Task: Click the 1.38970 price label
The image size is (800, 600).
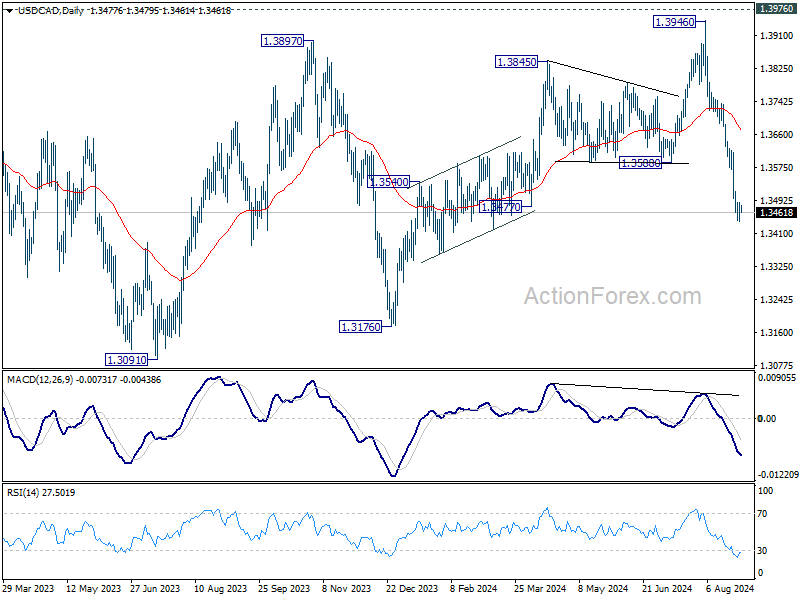Action: (282, 41)
